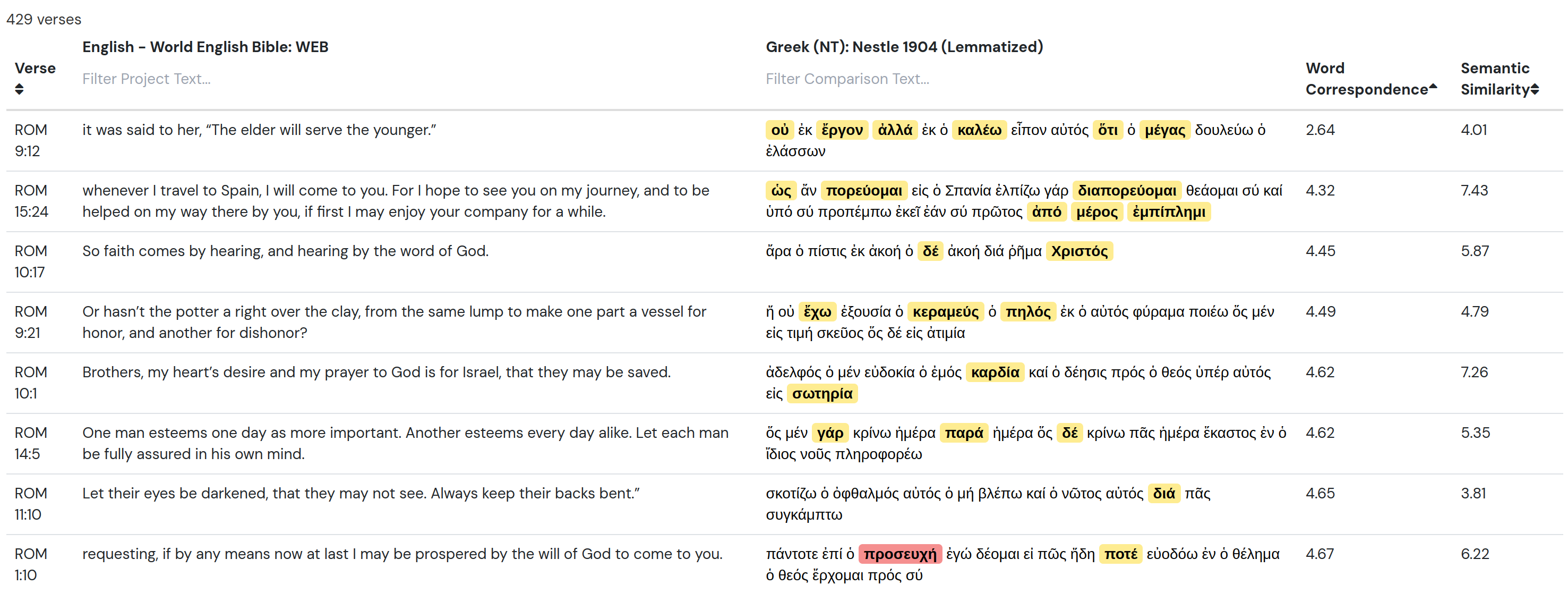
Task: Click highlighted word ἐμπίπλημι in ROM 15:24
Action: 1168,213
